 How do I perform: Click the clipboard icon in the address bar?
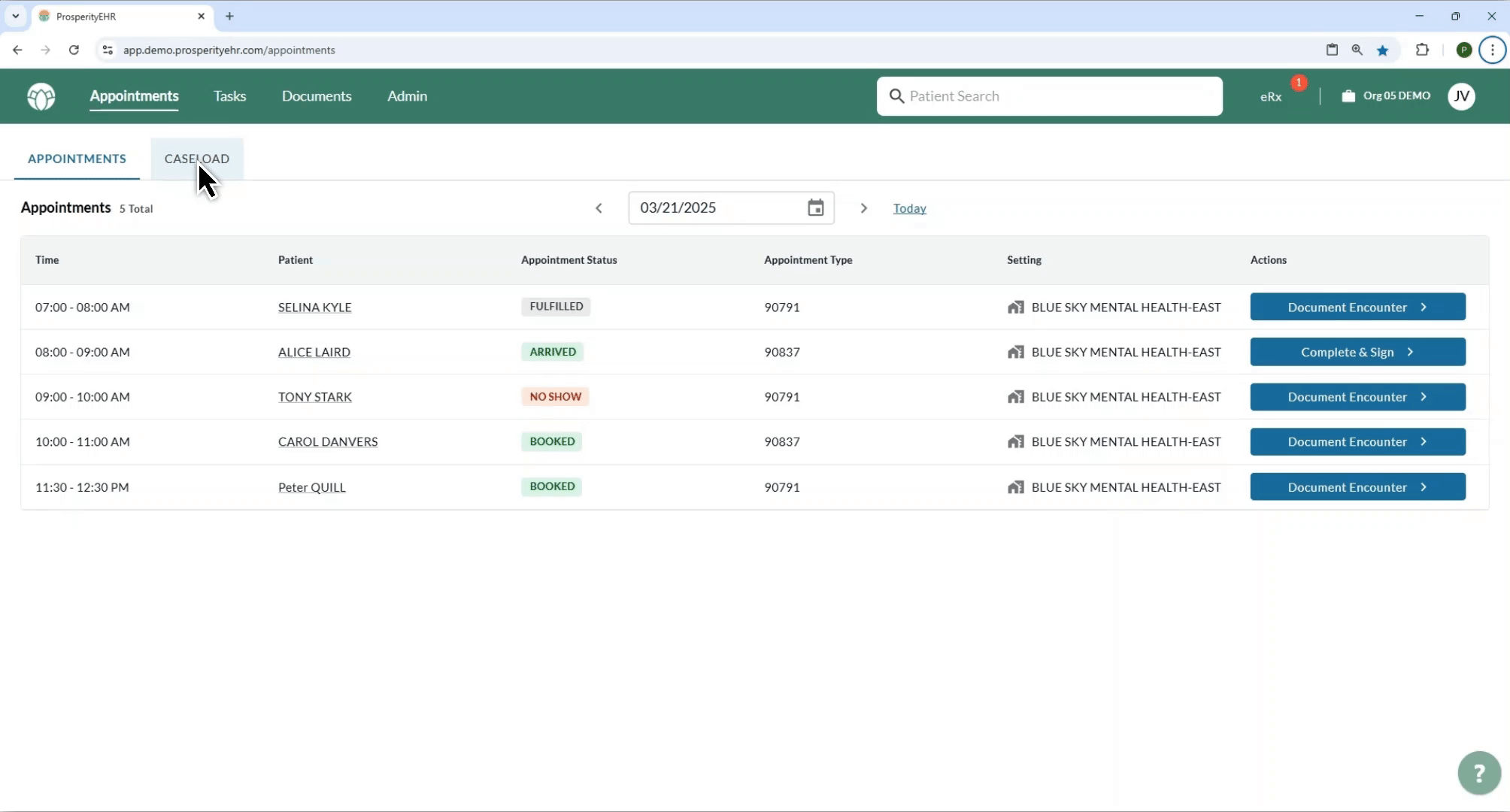click(x=1332, y=50)
